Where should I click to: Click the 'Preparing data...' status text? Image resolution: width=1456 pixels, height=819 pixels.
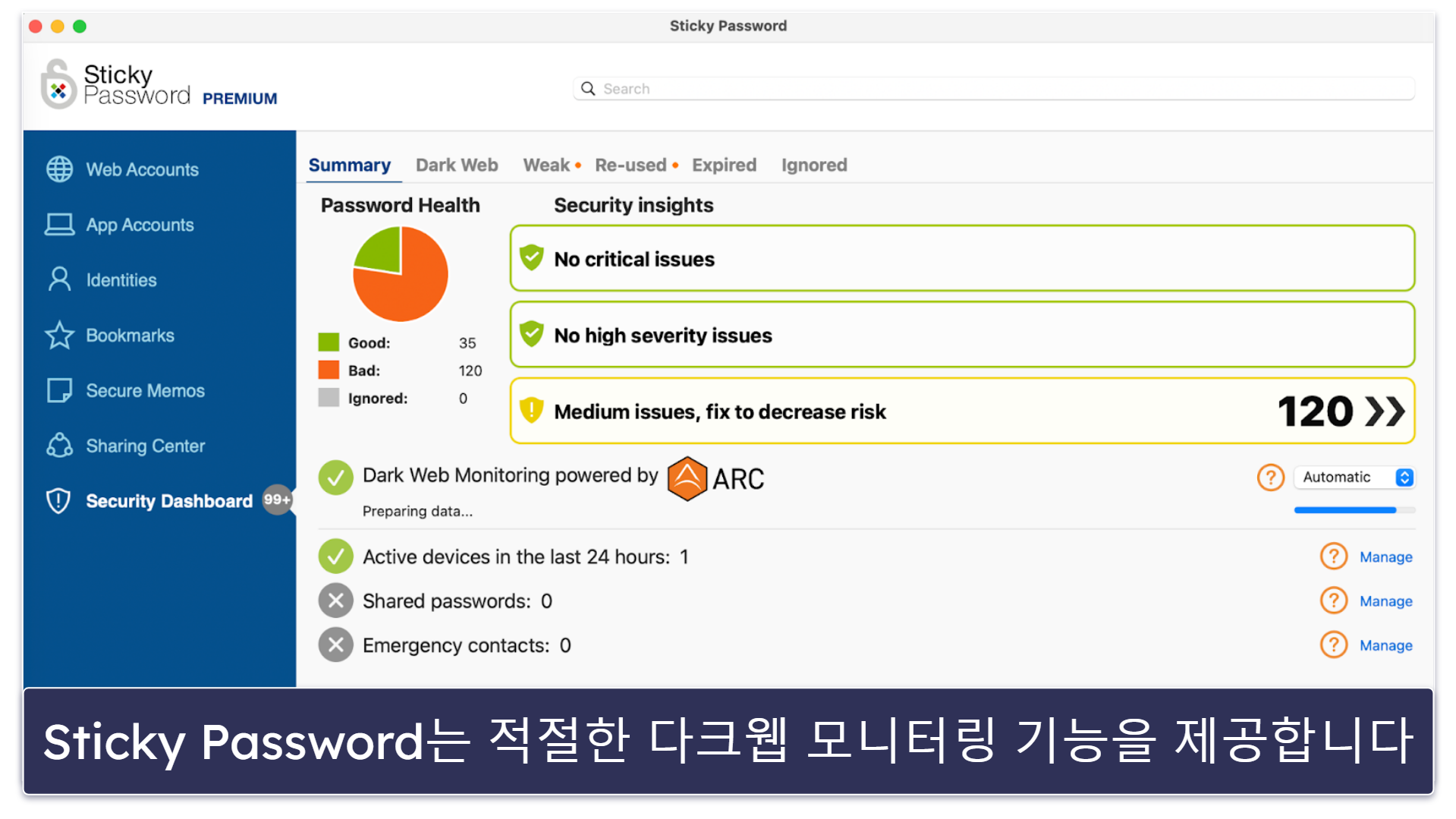pyautogui.click(x=417, y=512)
